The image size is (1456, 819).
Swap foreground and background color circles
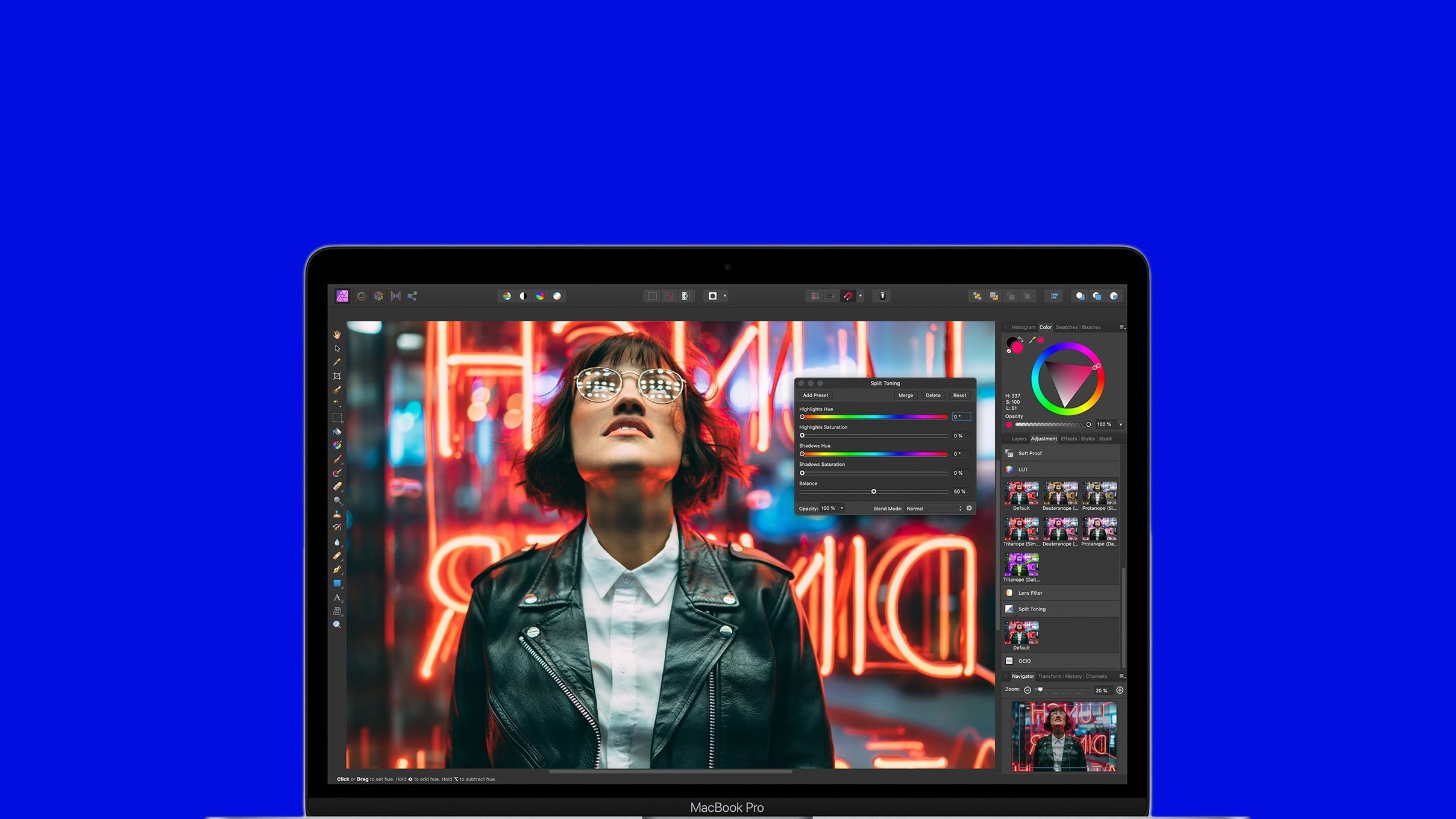click(x=1020, y=339)
